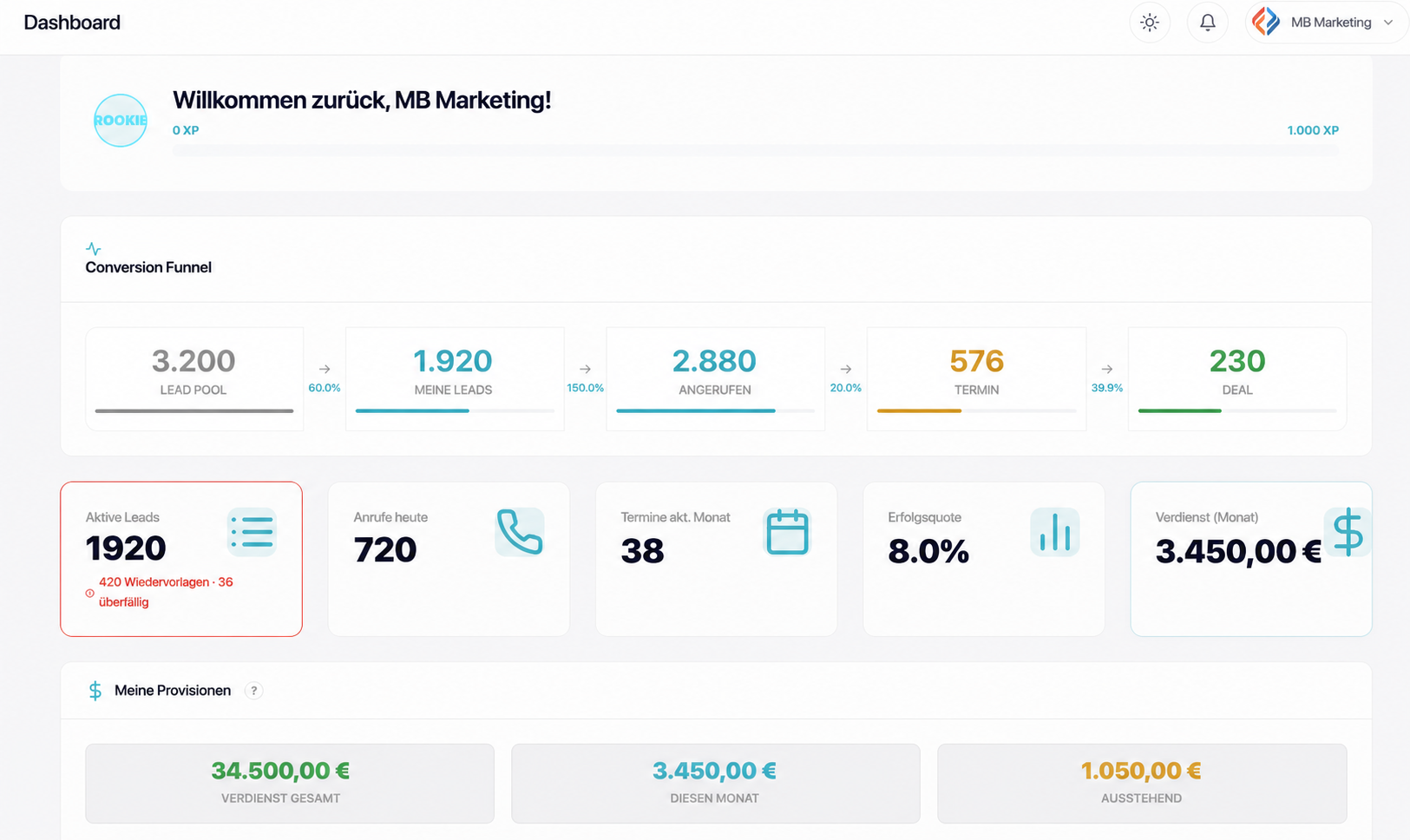Click the ROOKIE rank badge
This screenshot has width=1410, height=840.
[120, 121]
